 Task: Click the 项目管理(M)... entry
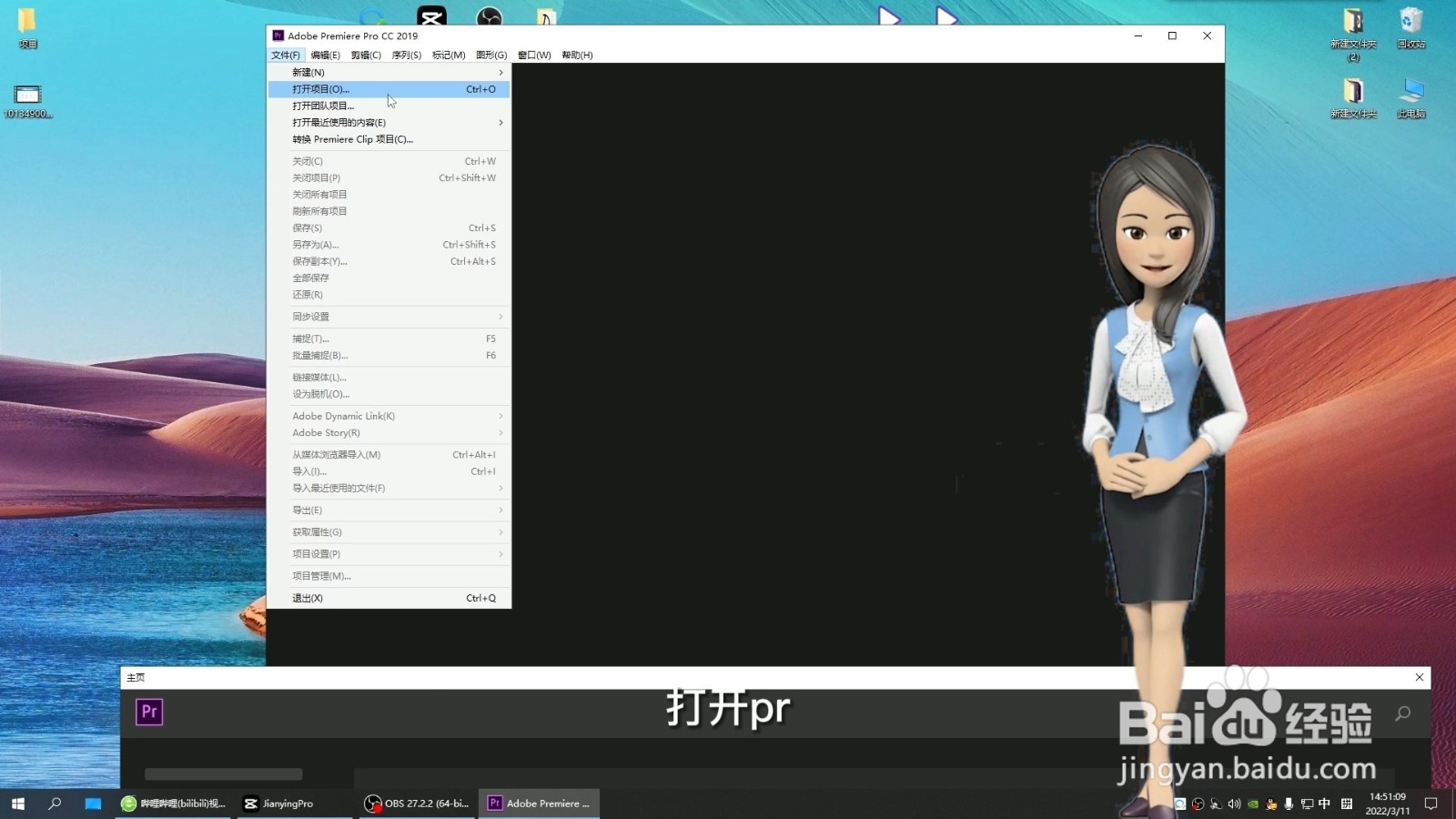tap(389, 576)
